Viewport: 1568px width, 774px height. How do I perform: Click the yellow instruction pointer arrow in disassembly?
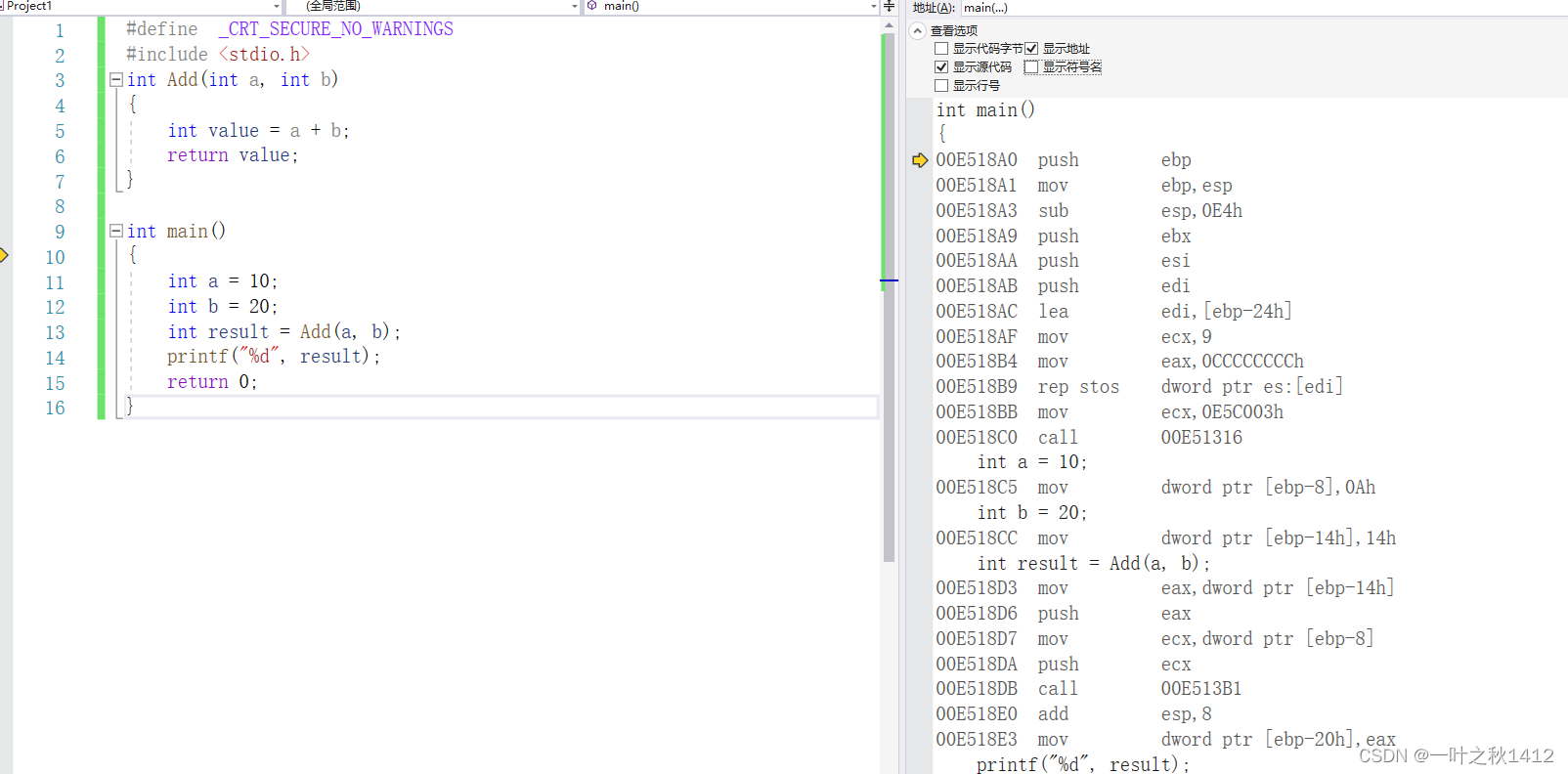920,160
